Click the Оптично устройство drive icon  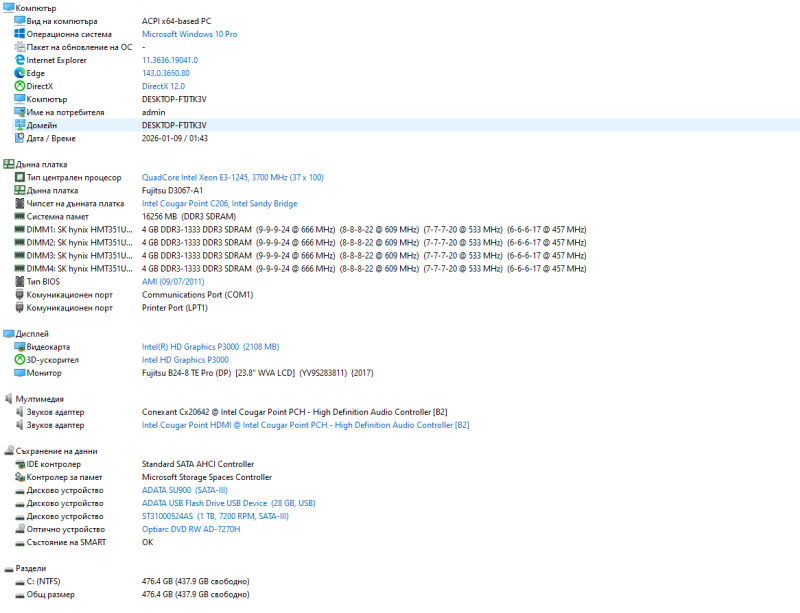point(19,529)
